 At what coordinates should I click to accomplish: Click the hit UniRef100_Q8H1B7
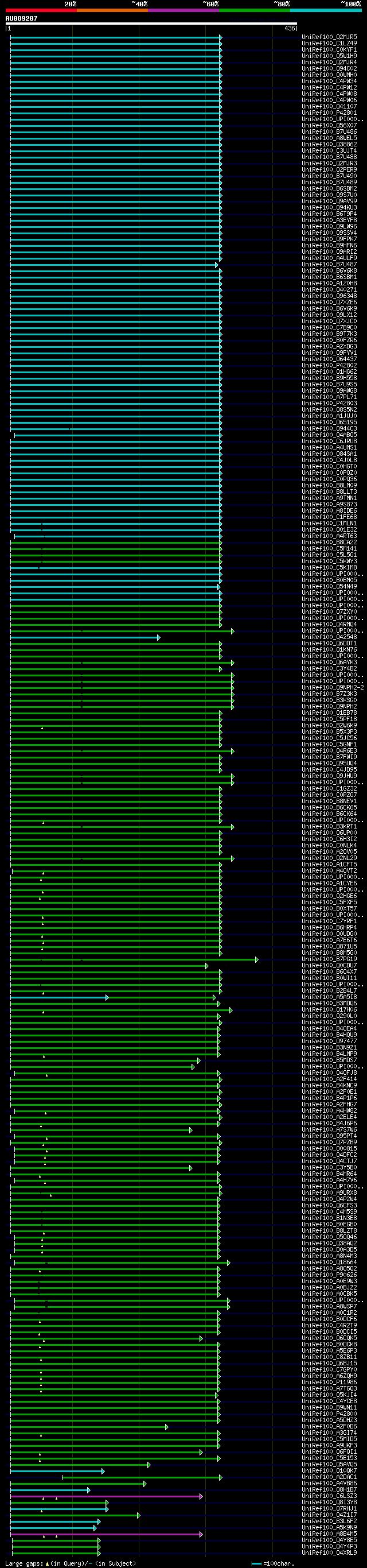point(329,1490)
